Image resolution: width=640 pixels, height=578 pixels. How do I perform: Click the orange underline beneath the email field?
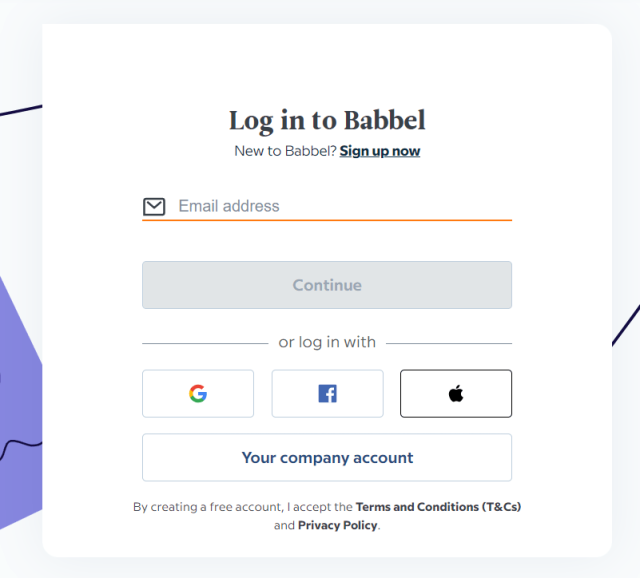(327, 220)
